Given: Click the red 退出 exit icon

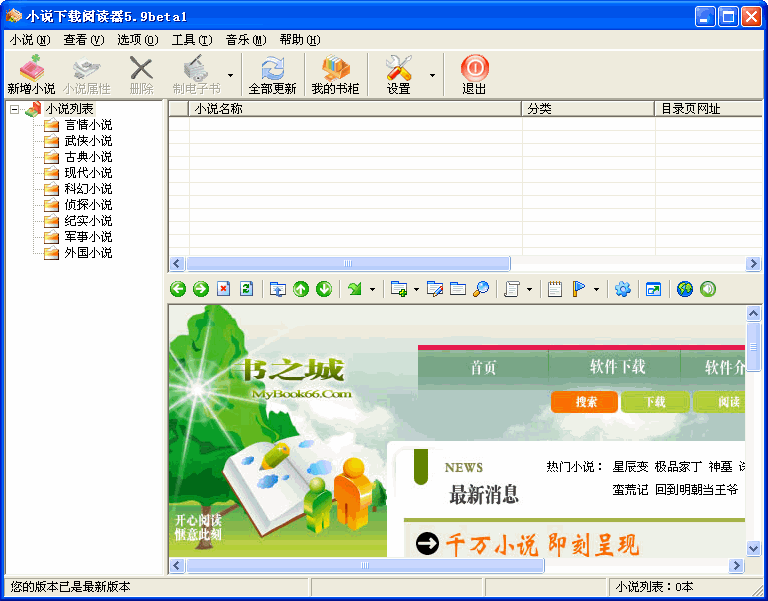Looking at the screenshot, I should [x=474, y=74].
